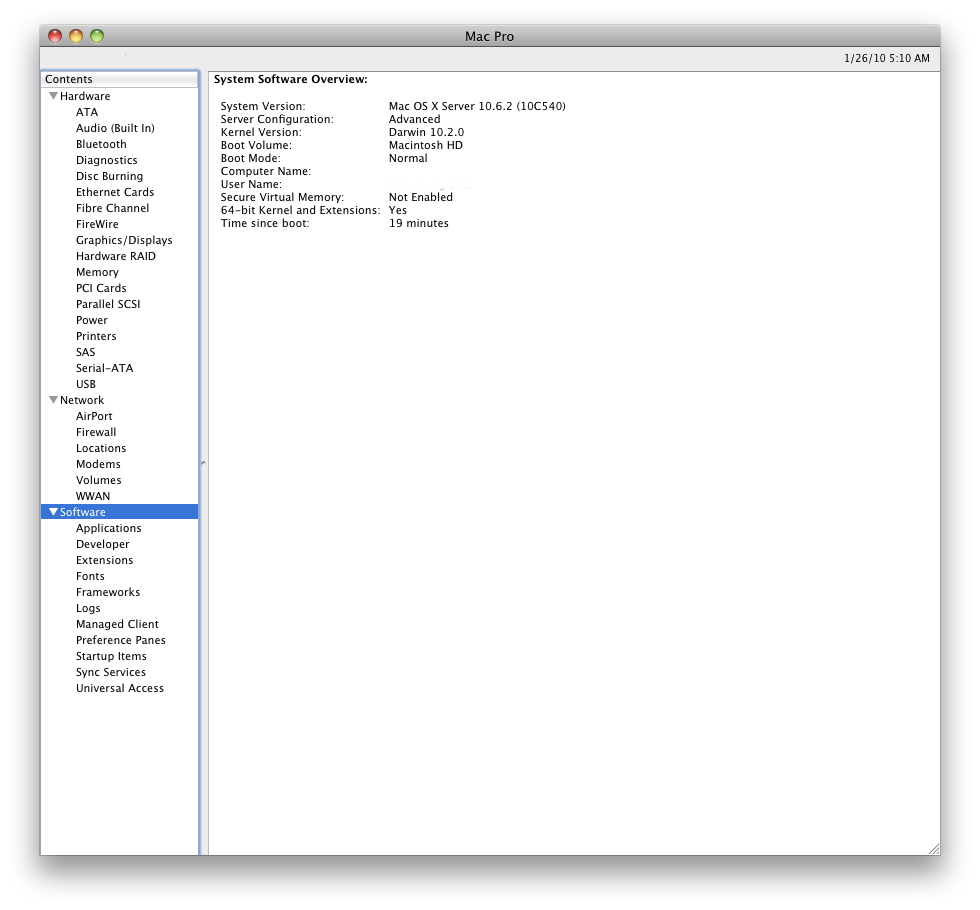Viewport: 980px width, 910px height.
Task: Select Locations item
Action: click(101, 448)
